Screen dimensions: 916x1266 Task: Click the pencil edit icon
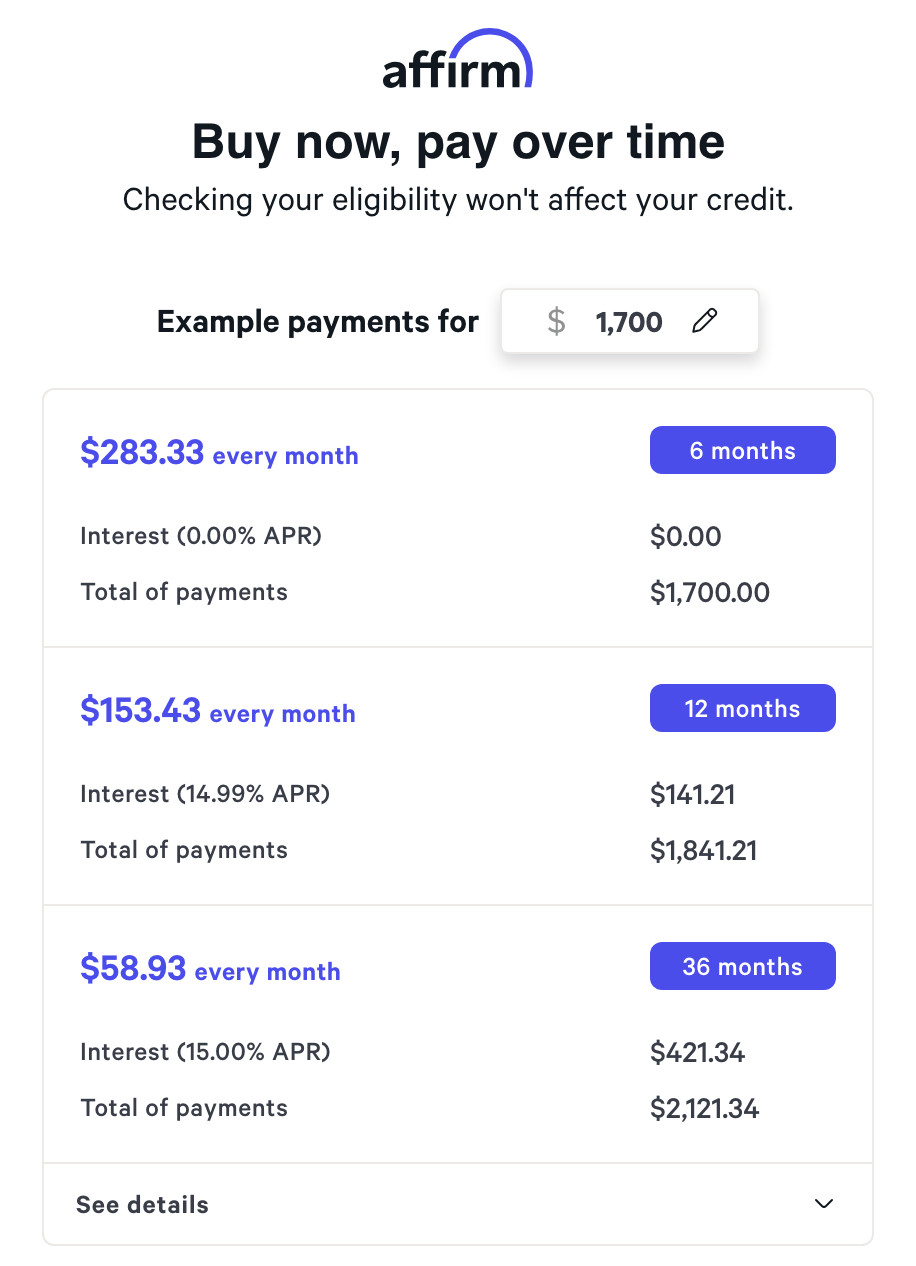pos(705,321)
